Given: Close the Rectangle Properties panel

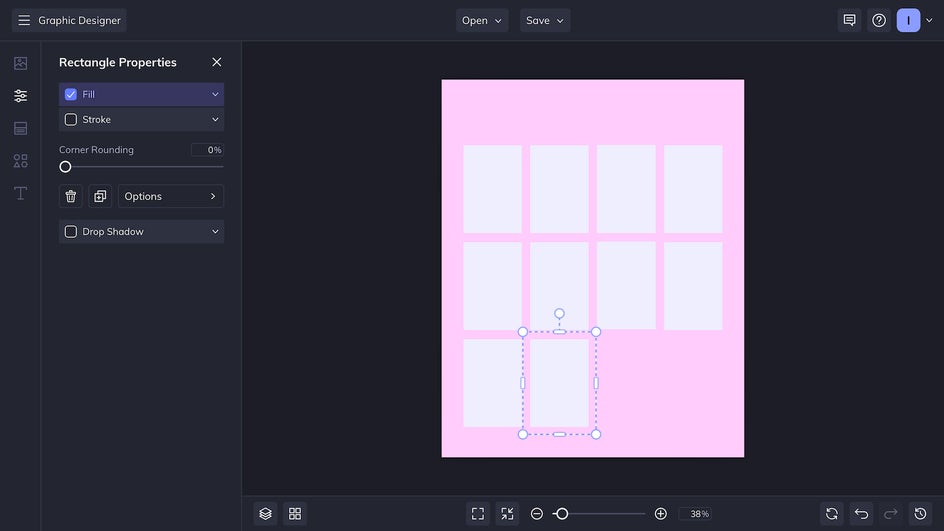Looking at the screenshot, I should [217, 62].
